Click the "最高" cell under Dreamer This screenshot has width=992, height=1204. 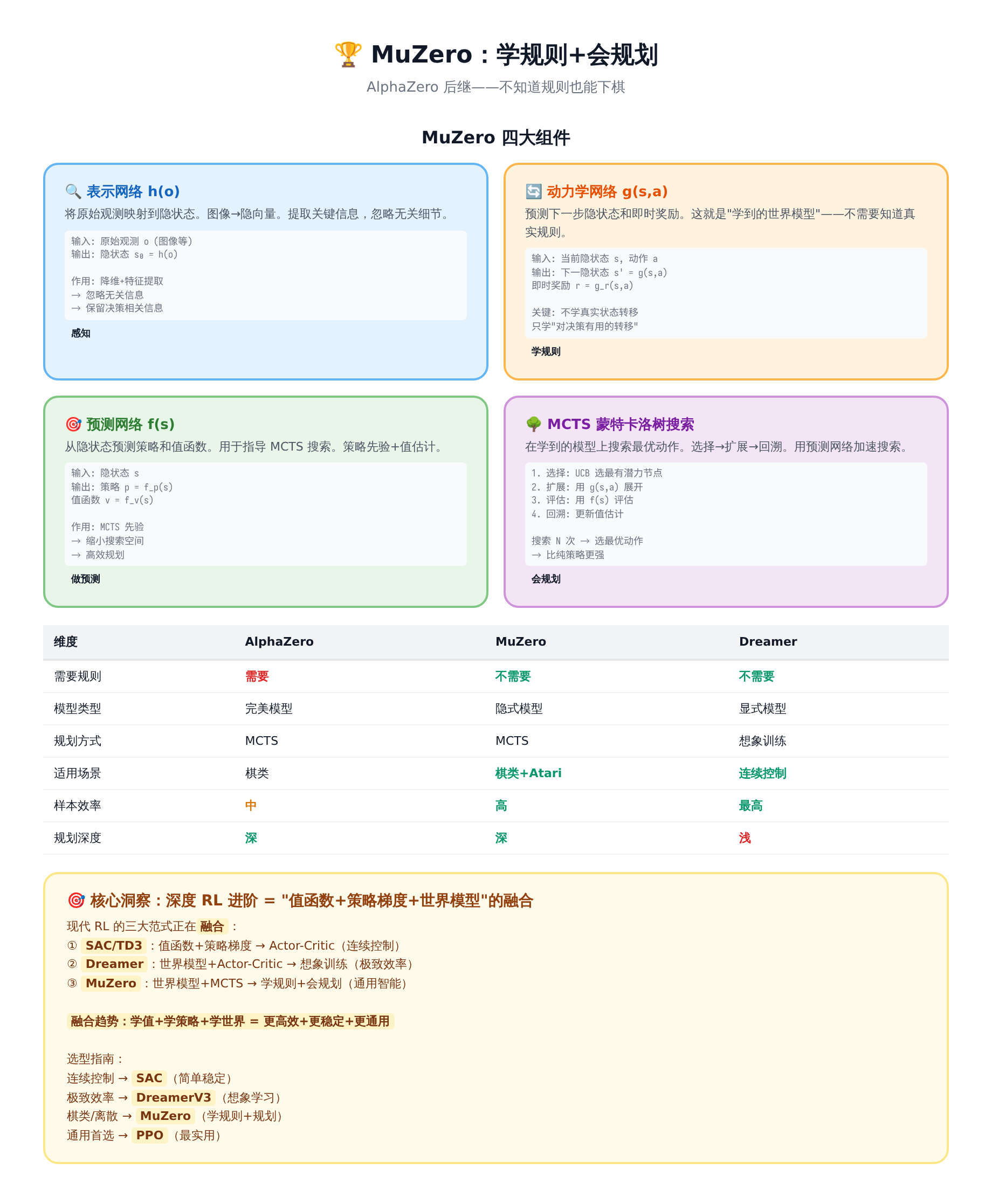pyautogui.click(x=751, y=806)
